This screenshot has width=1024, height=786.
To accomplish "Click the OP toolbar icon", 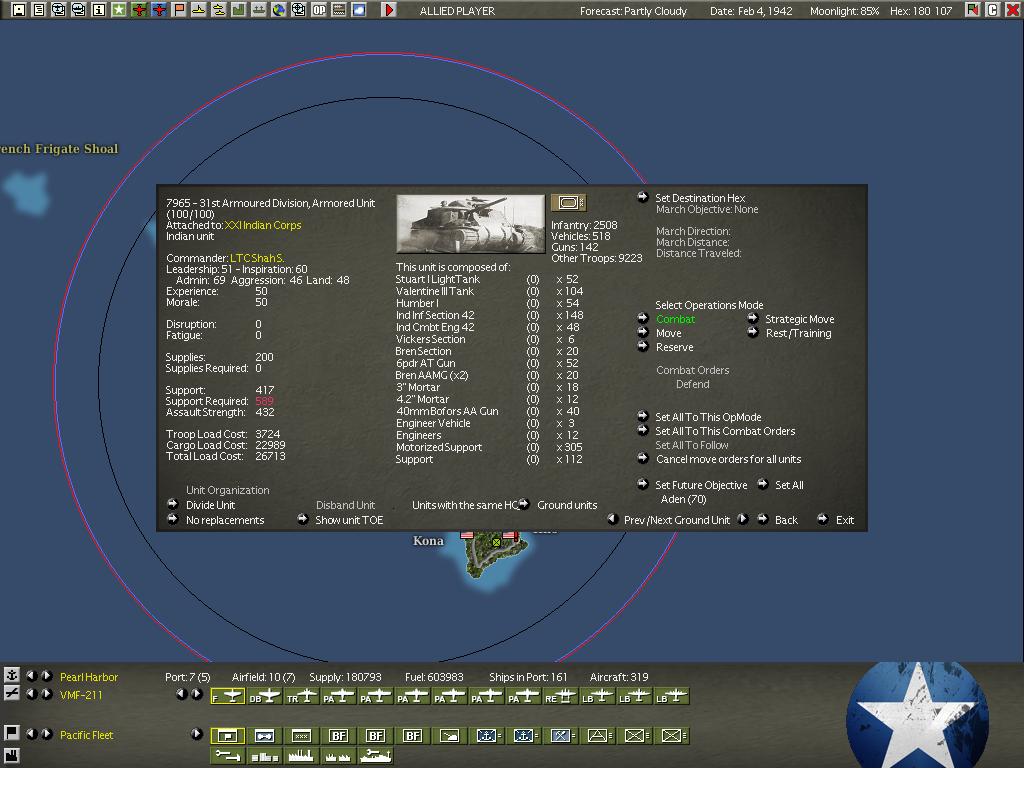I will click(319, 10).
